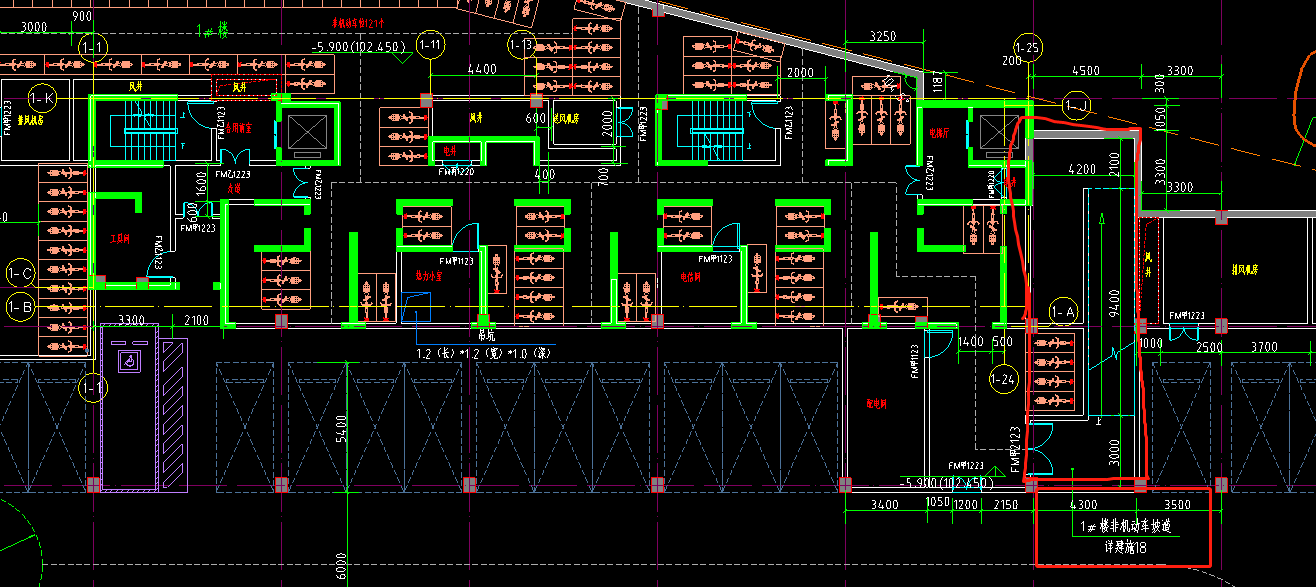Select the dimension text 3700
1316x587 pixels.
(1264, 346)
